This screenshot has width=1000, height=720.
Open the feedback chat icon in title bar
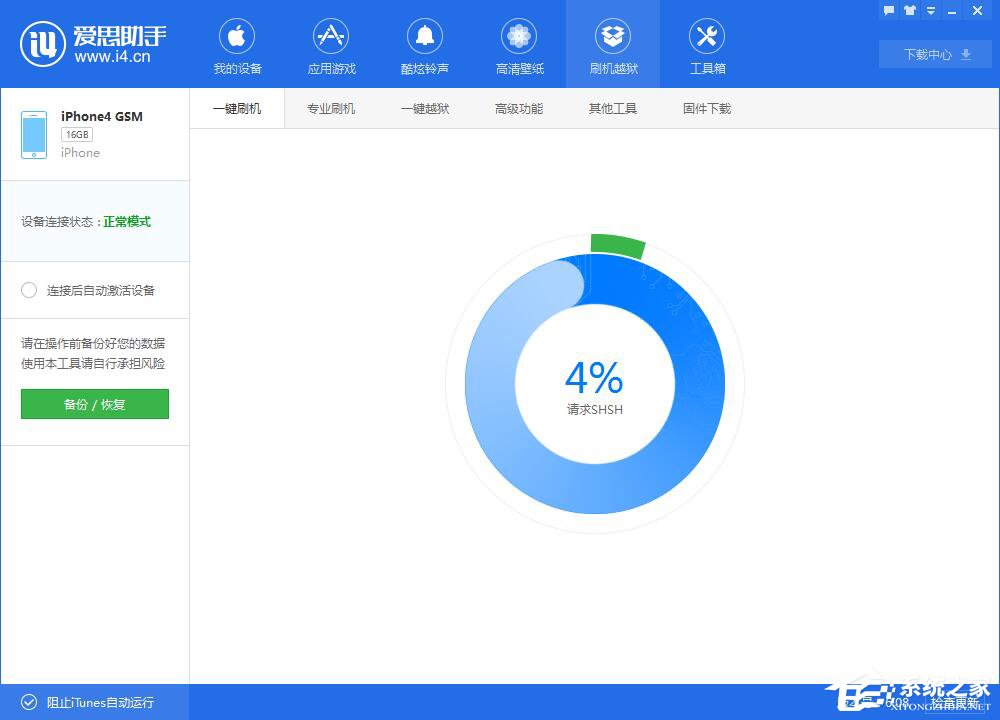pos(889,10)
